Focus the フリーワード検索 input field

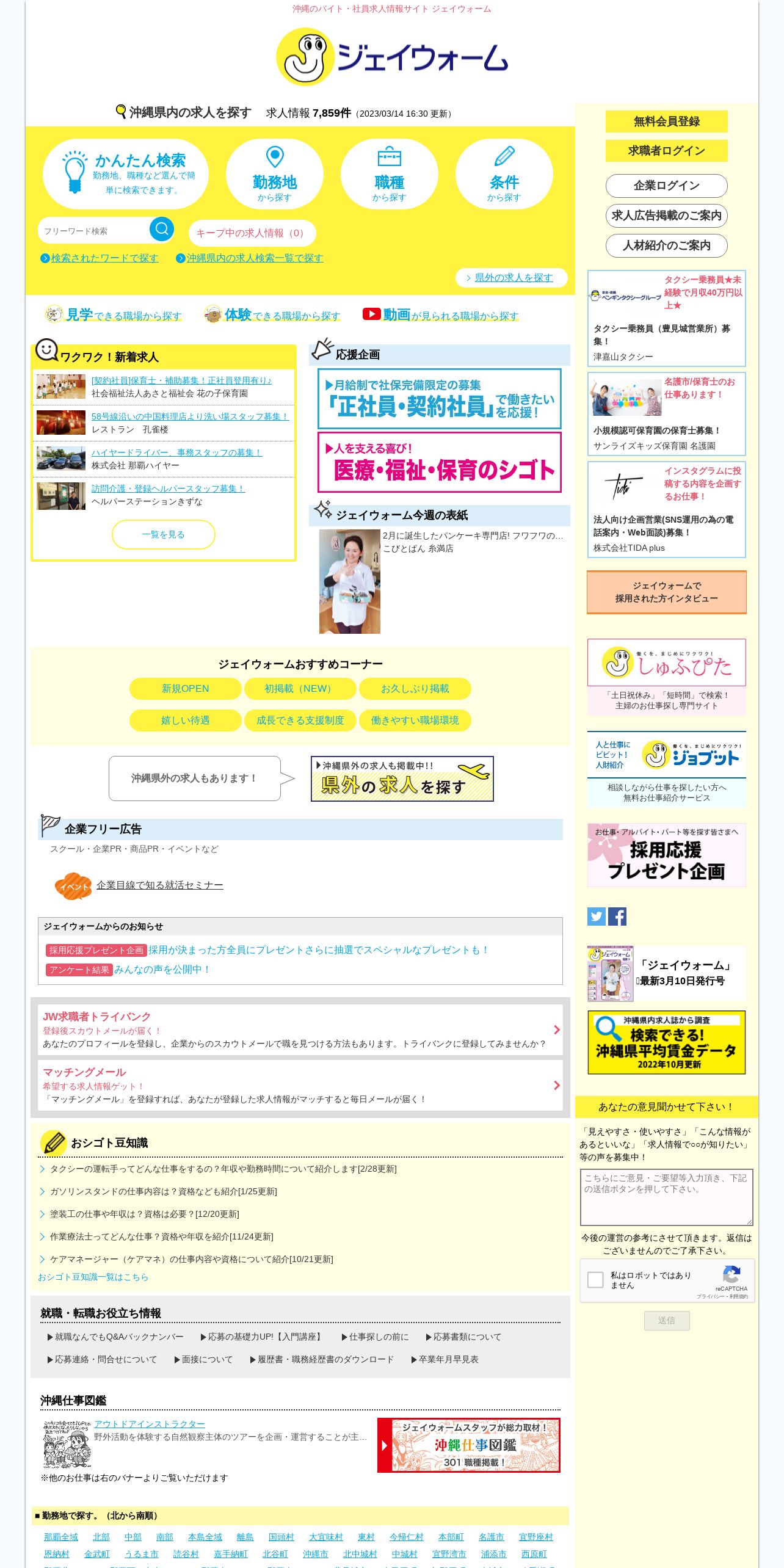coord(95,231)
